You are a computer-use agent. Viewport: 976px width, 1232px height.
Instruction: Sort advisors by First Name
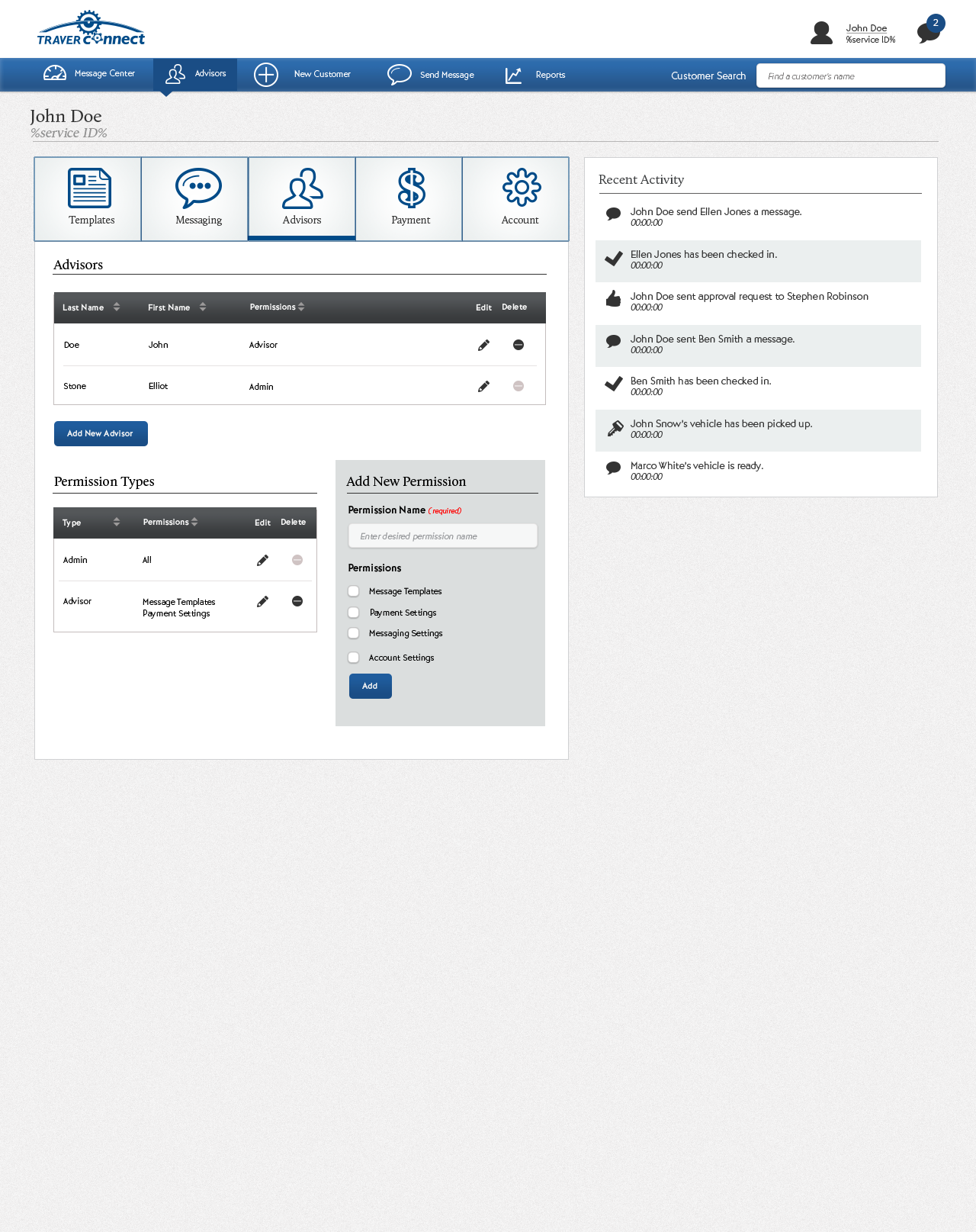pos(203,307)
